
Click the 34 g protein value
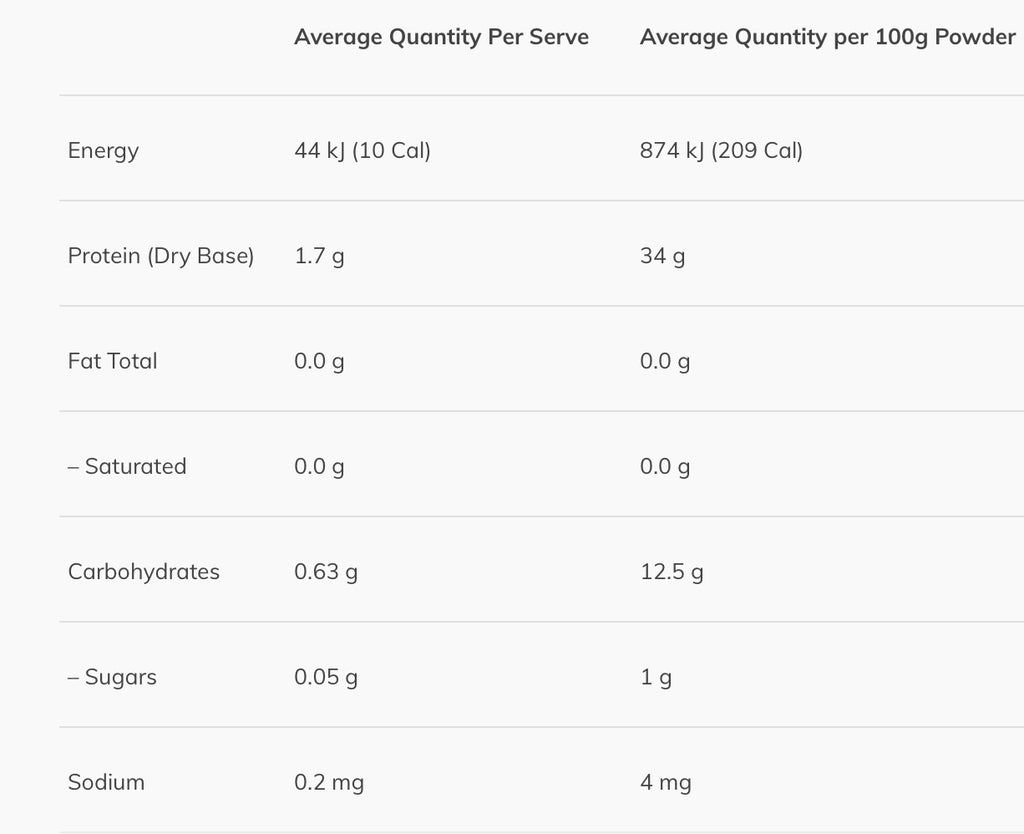tap(662, 256)
